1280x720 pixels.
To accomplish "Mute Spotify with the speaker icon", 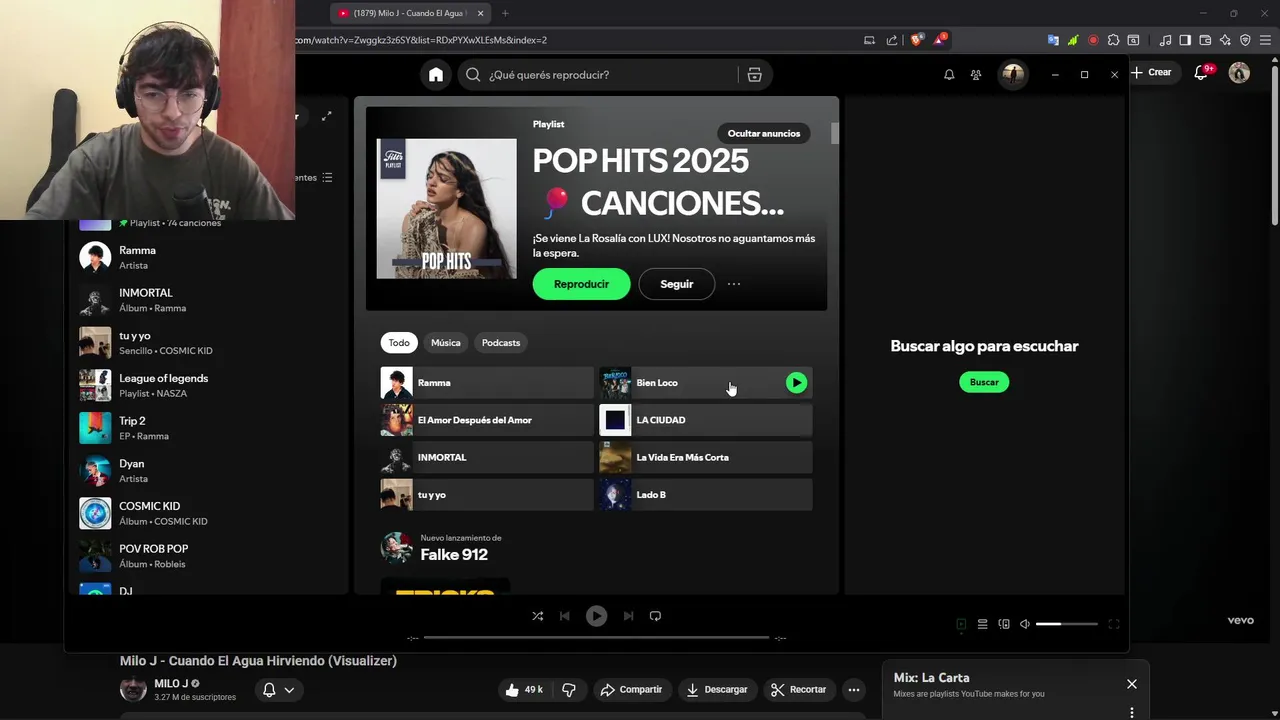I will (x=1025, y=624).
